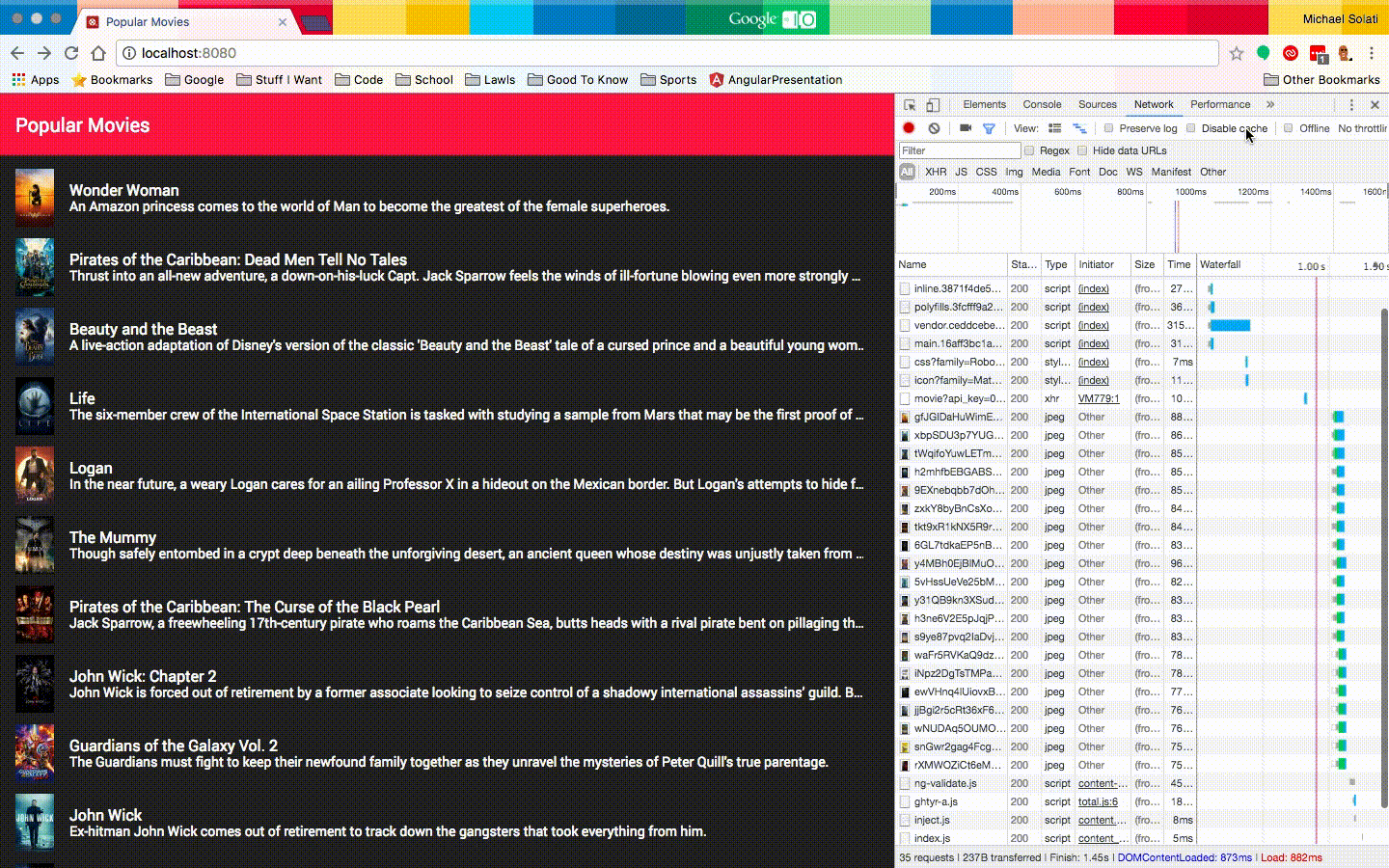Reload the localhost page
The image size is (1389, 868).
coord(71,53)
